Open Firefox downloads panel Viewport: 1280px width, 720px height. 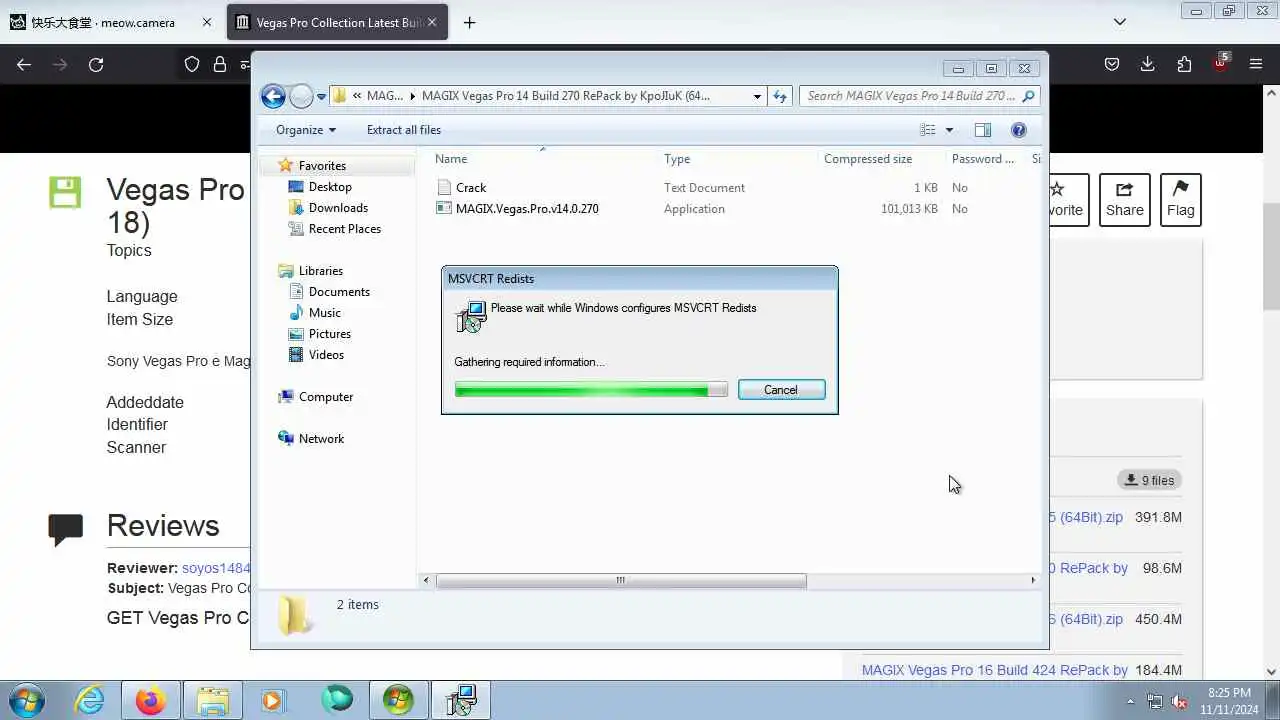click(x=1148, y=64)
